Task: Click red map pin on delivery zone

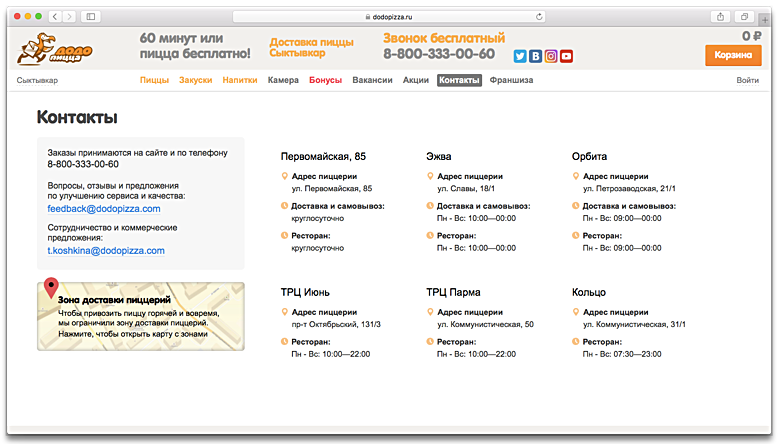Action: tap(51, 288)
